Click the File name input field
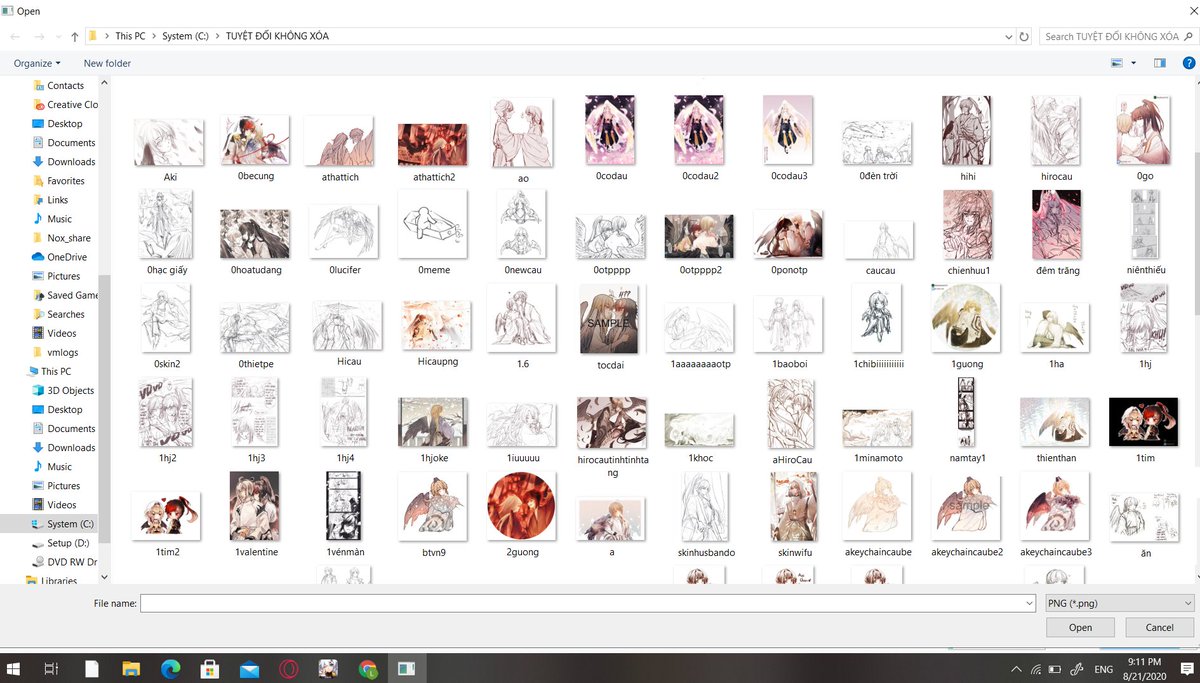Screen dimensions: 1200x683 click(588, 603)
